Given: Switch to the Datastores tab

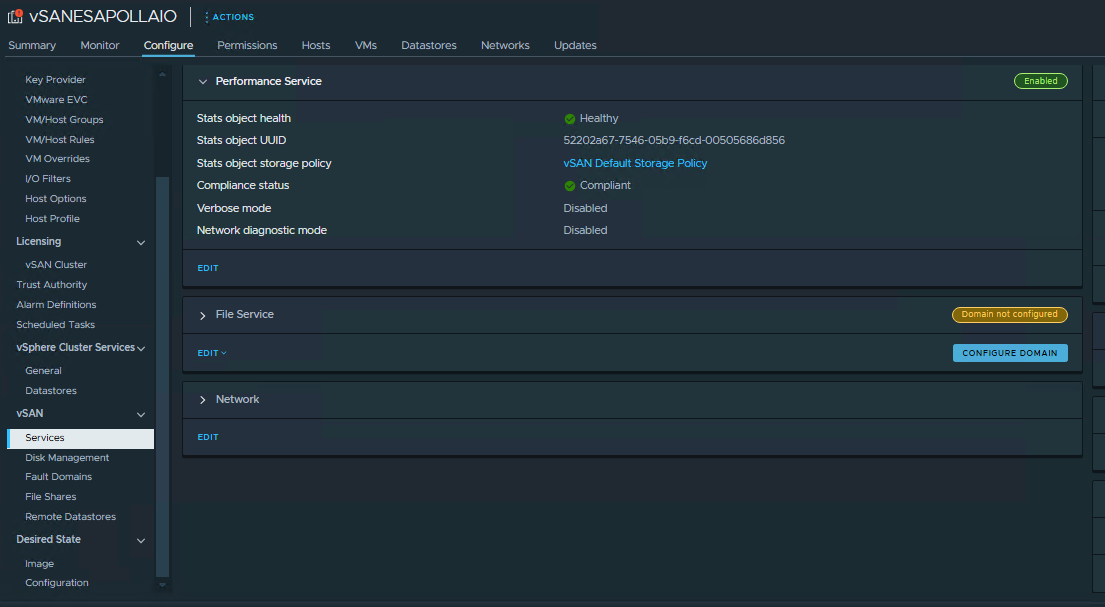Looking at the screenshot, I should [x=428, y=45].
